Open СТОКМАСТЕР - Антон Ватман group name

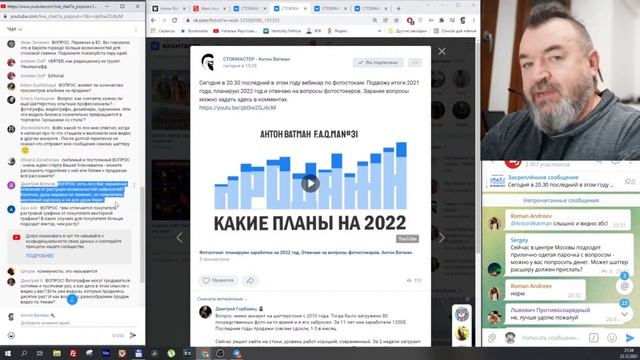point(256,59)
